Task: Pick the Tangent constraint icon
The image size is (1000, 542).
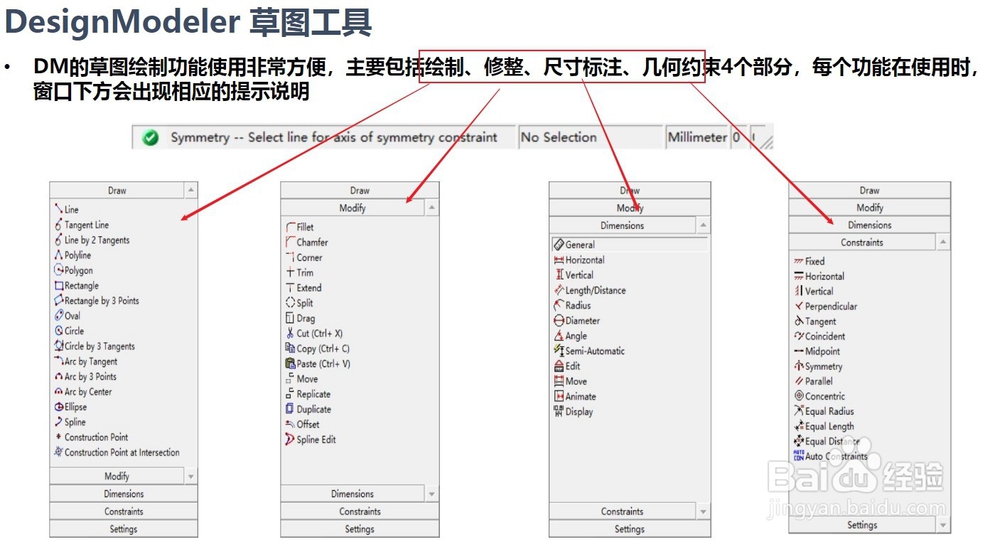Action: [798, 321]
